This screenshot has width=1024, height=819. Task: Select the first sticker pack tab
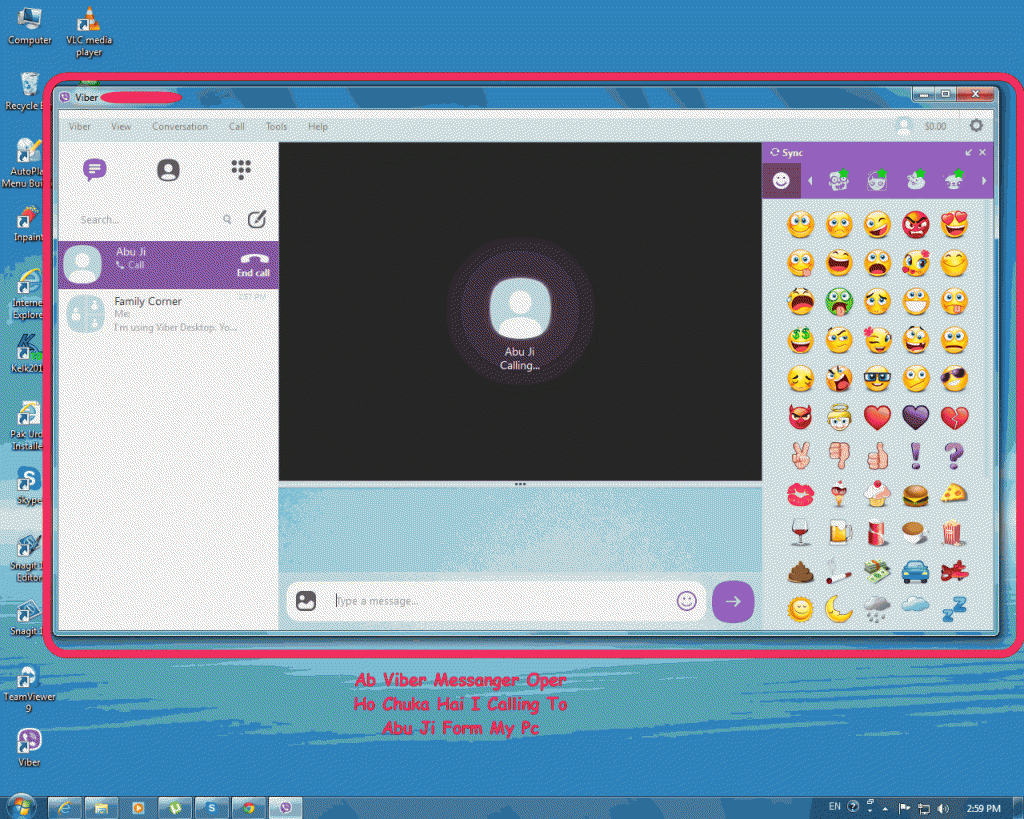tap(839, 180)
